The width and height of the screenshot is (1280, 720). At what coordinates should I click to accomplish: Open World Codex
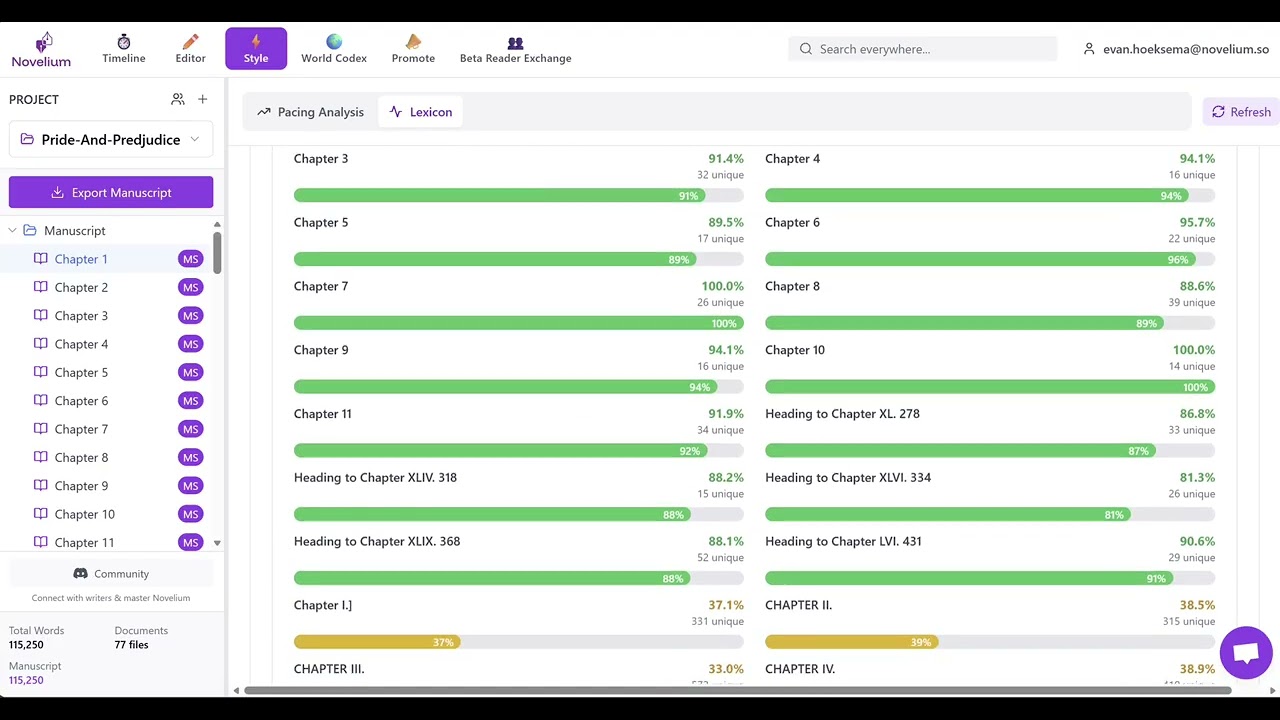pyautogui.click(x=334, y=49)
